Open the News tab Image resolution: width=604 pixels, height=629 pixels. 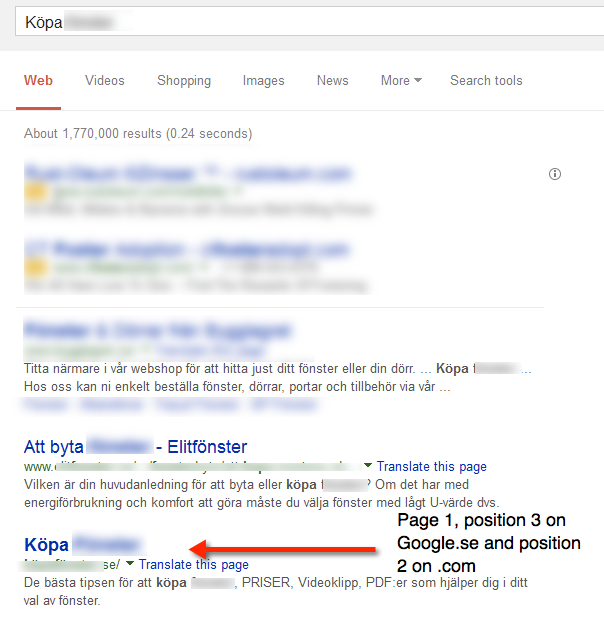click(x=332, y=81)
